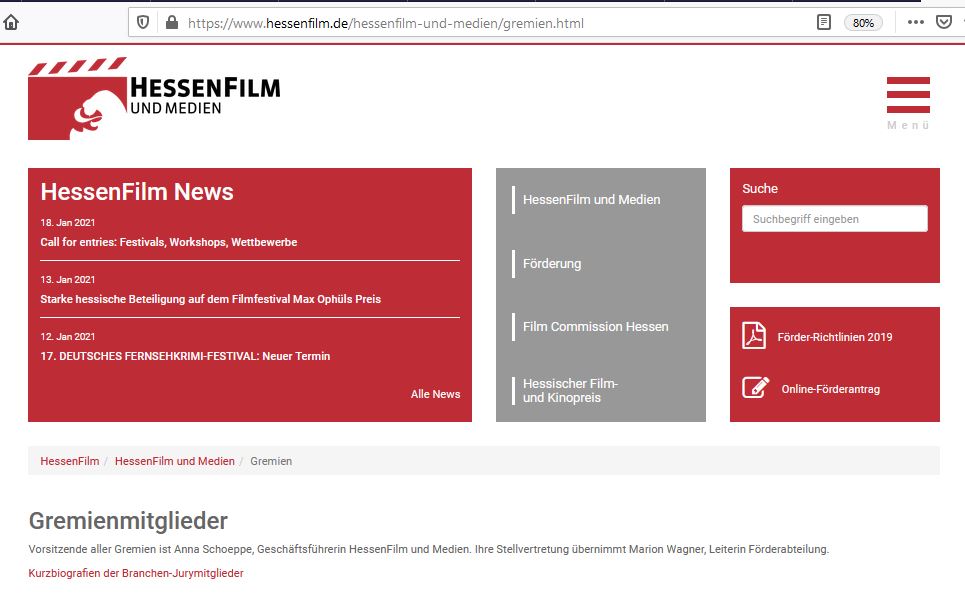The width and height of the screenshot is (965, 594).
Task: Toggle Reader View icon in address bar
Action: 824,22
